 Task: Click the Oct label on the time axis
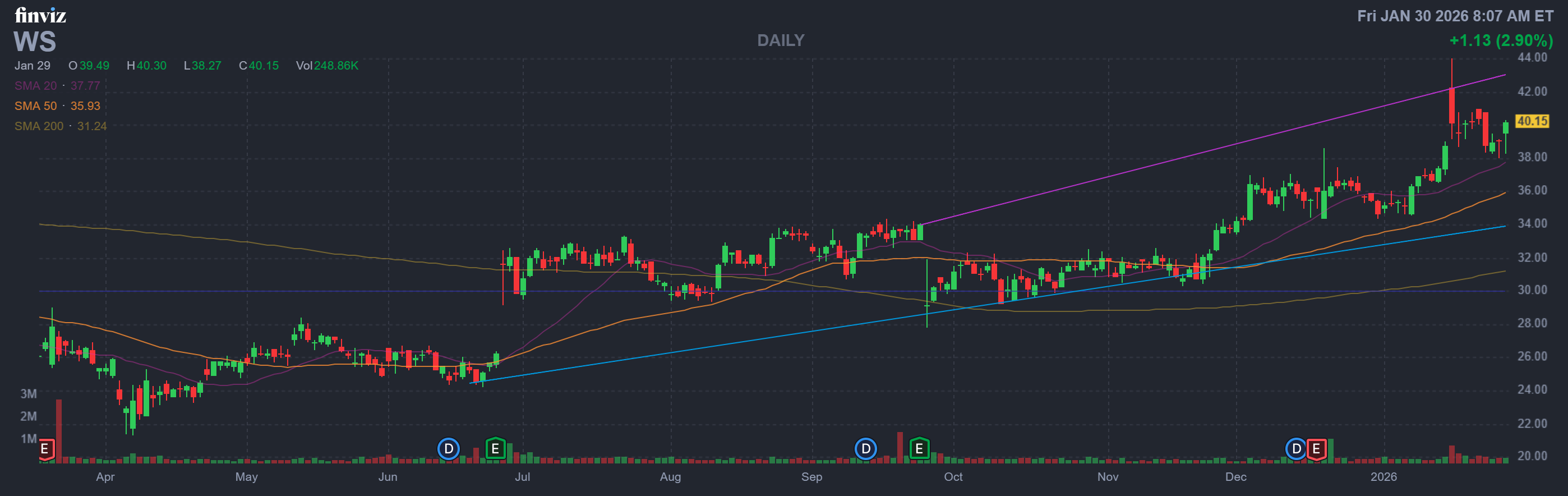[x=953, y=476]
